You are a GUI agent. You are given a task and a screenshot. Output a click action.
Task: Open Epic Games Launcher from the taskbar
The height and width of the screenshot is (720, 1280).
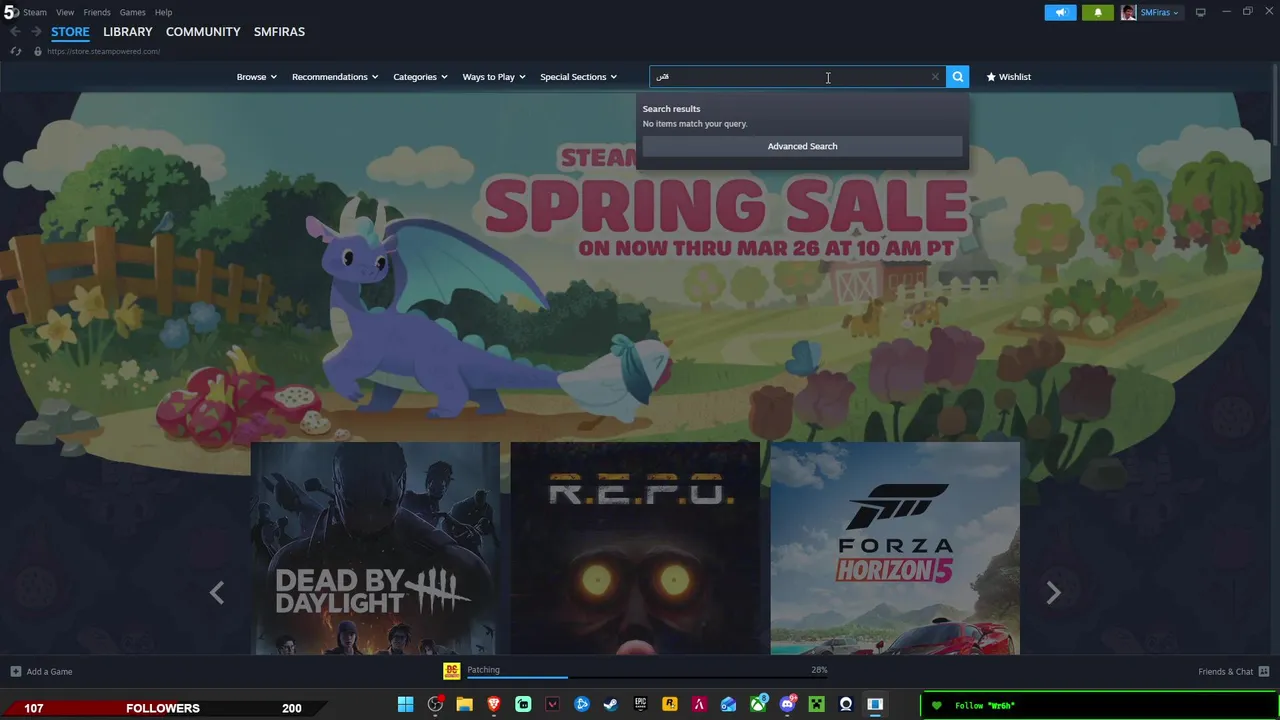pyautogui.click(x=640, y=705)
